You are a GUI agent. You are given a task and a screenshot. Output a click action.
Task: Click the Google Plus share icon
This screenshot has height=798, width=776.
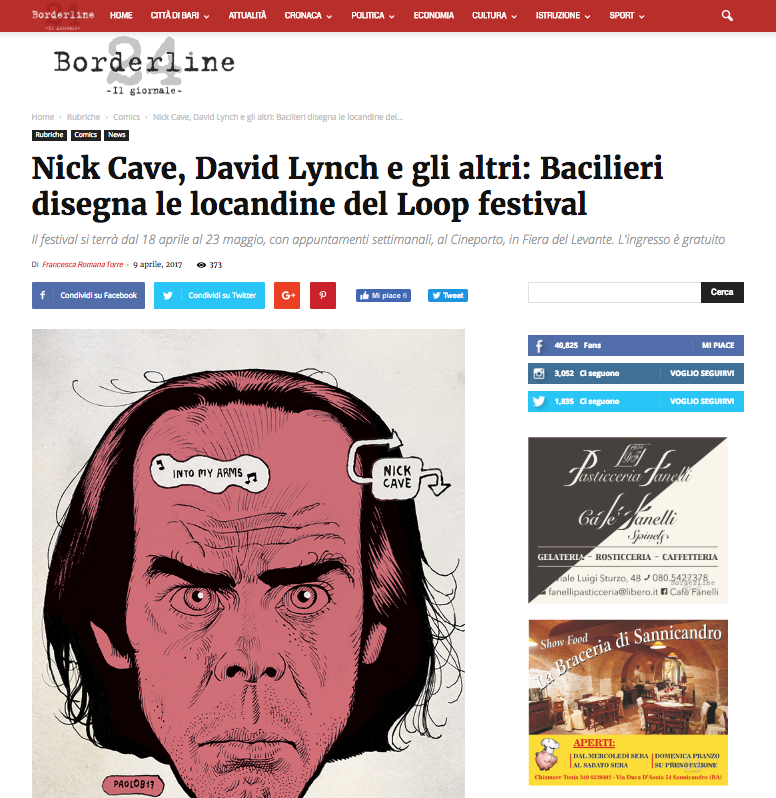(x=287, y=295)
